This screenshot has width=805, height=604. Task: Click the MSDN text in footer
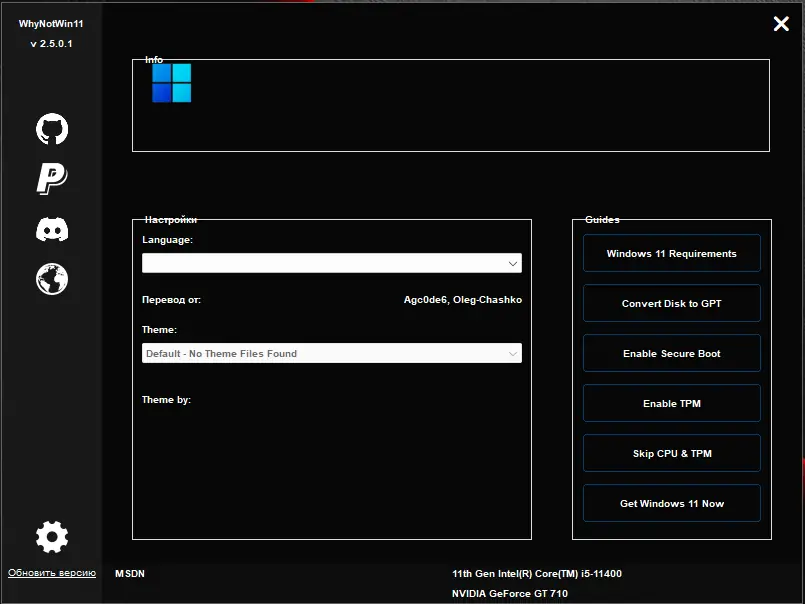(x=130, y=574)
